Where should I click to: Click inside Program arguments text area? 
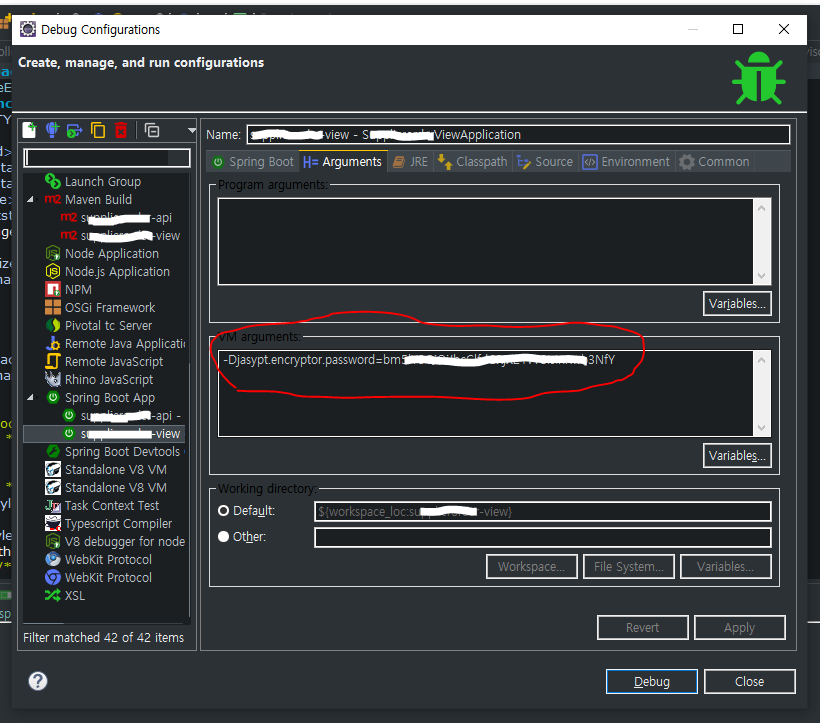point(486,241)
